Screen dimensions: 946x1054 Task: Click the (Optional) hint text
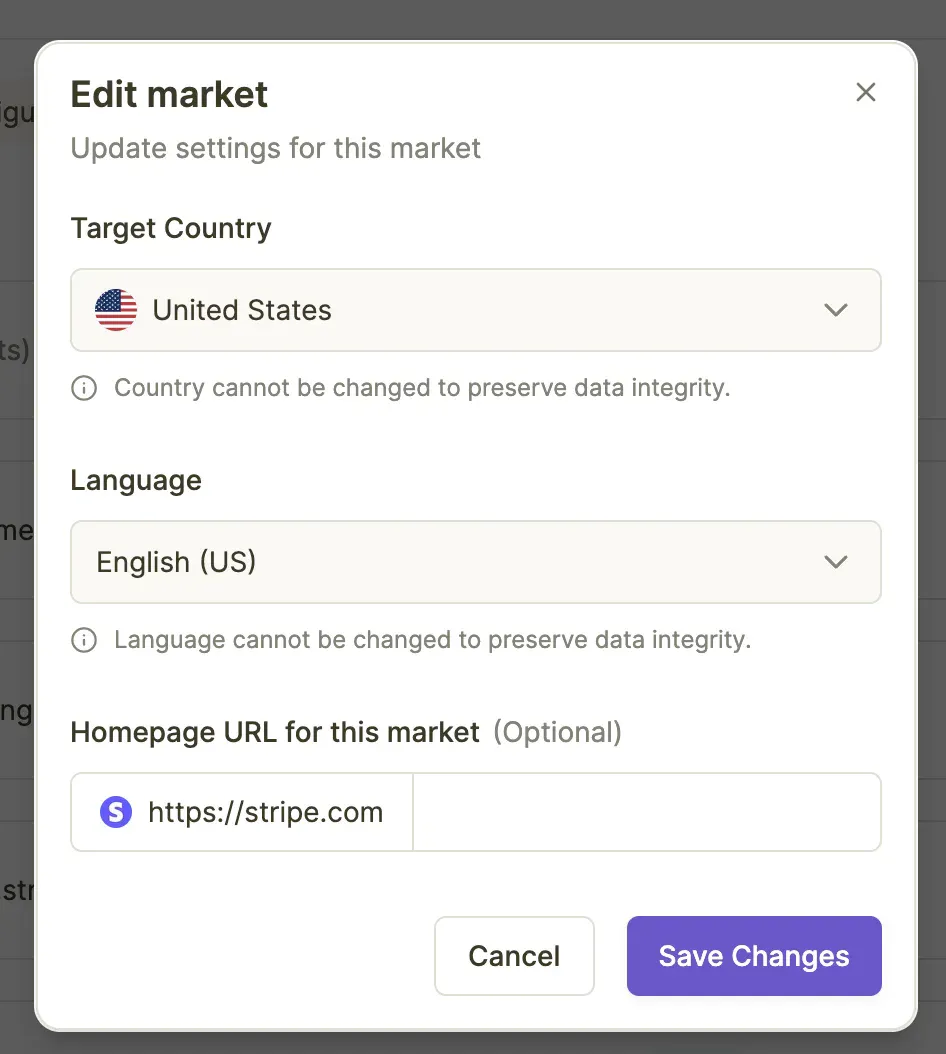click(557, 732)
